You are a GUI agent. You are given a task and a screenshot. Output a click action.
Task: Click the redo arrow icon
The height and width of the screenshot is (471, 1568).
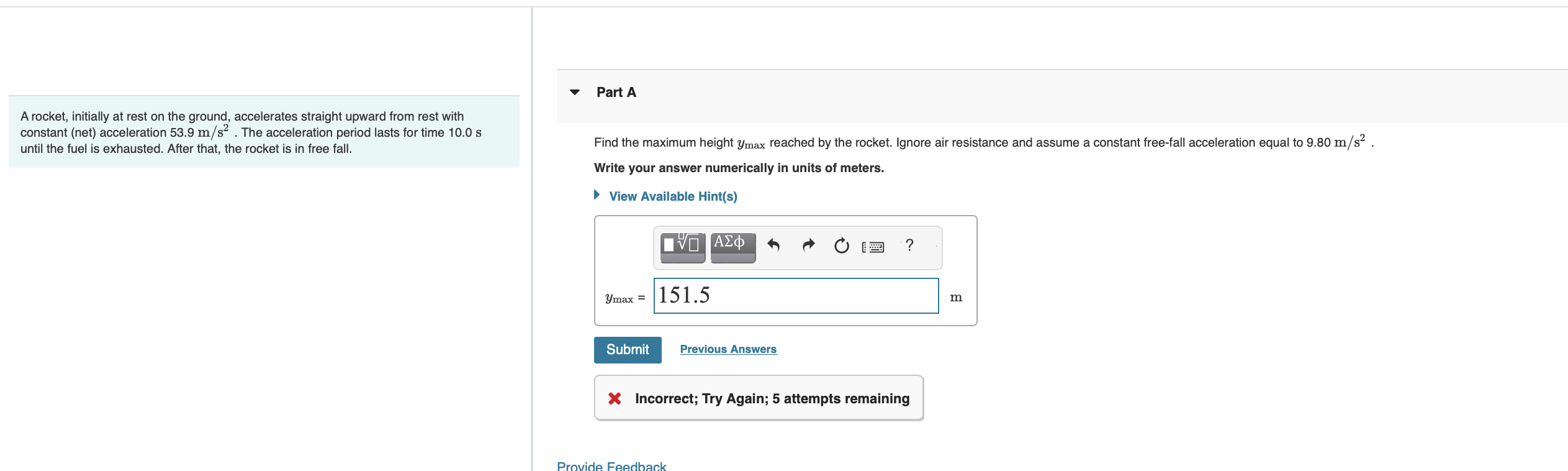click(808, 245)
